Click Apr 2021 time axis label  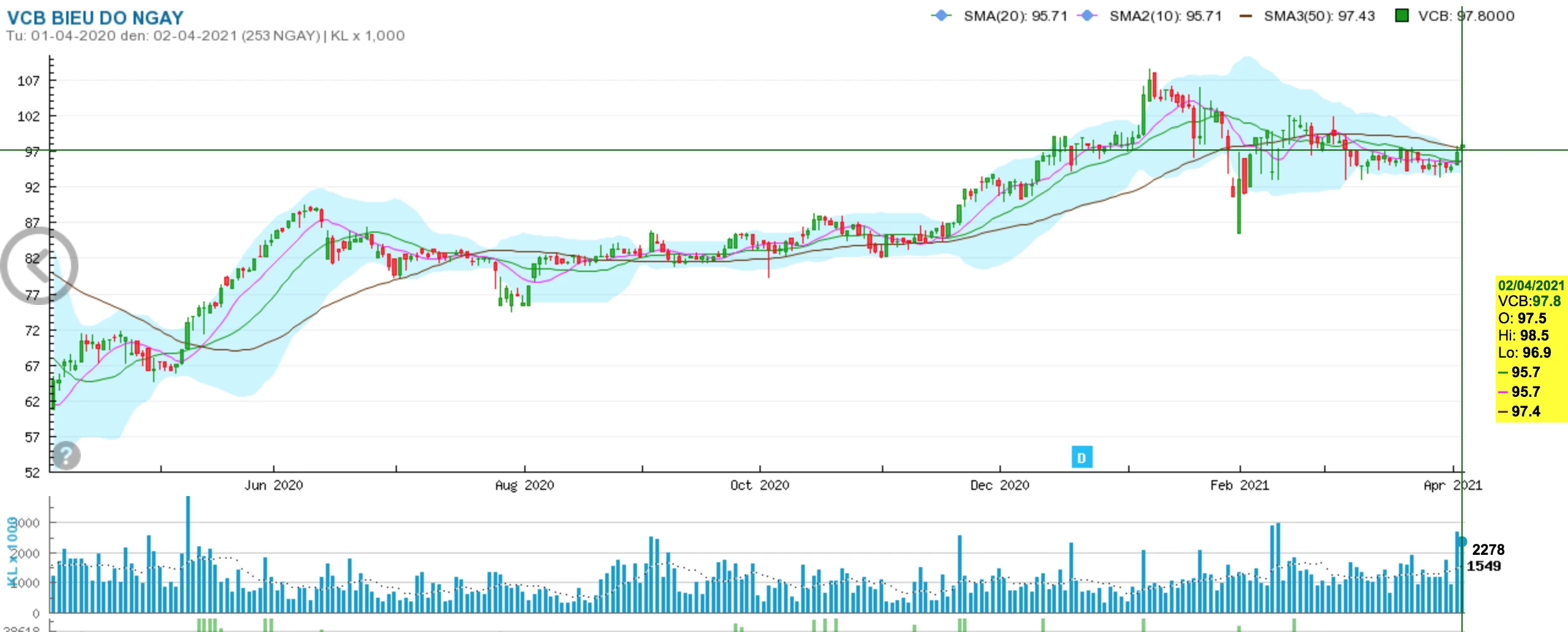click(1453, 486)
